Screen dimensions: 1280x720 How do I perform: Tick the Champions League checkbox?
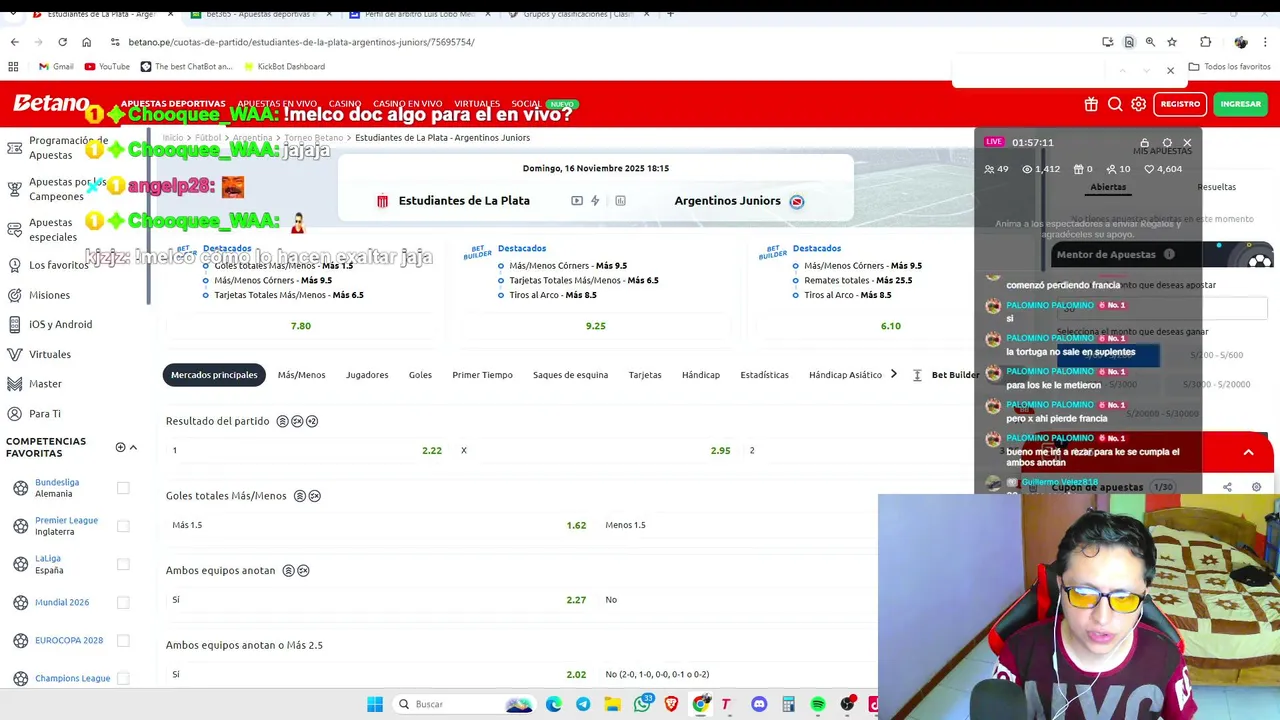[123, 678]
